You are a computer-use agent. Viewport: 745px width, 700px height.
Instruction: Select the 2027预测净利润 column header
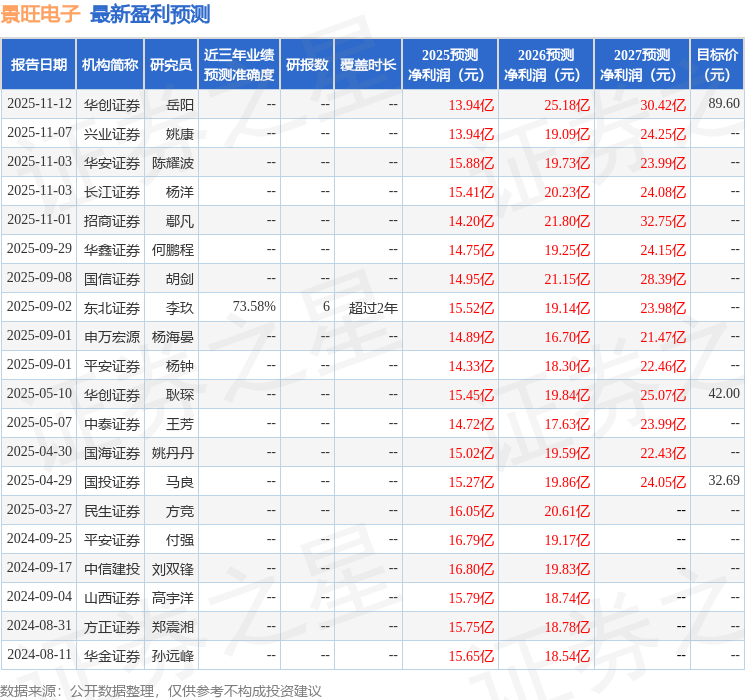(x=642, y=65)
